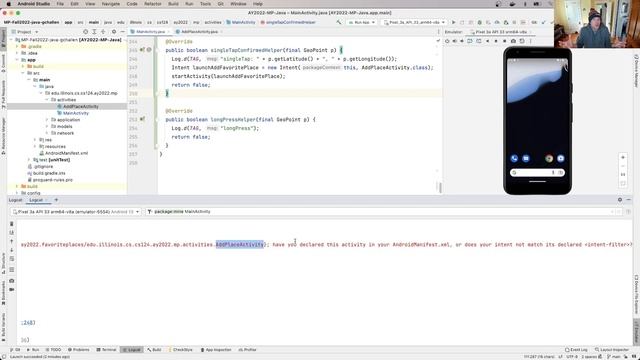Open the App Inspection tool window
The image size is (640, 360).
[216, 350]
